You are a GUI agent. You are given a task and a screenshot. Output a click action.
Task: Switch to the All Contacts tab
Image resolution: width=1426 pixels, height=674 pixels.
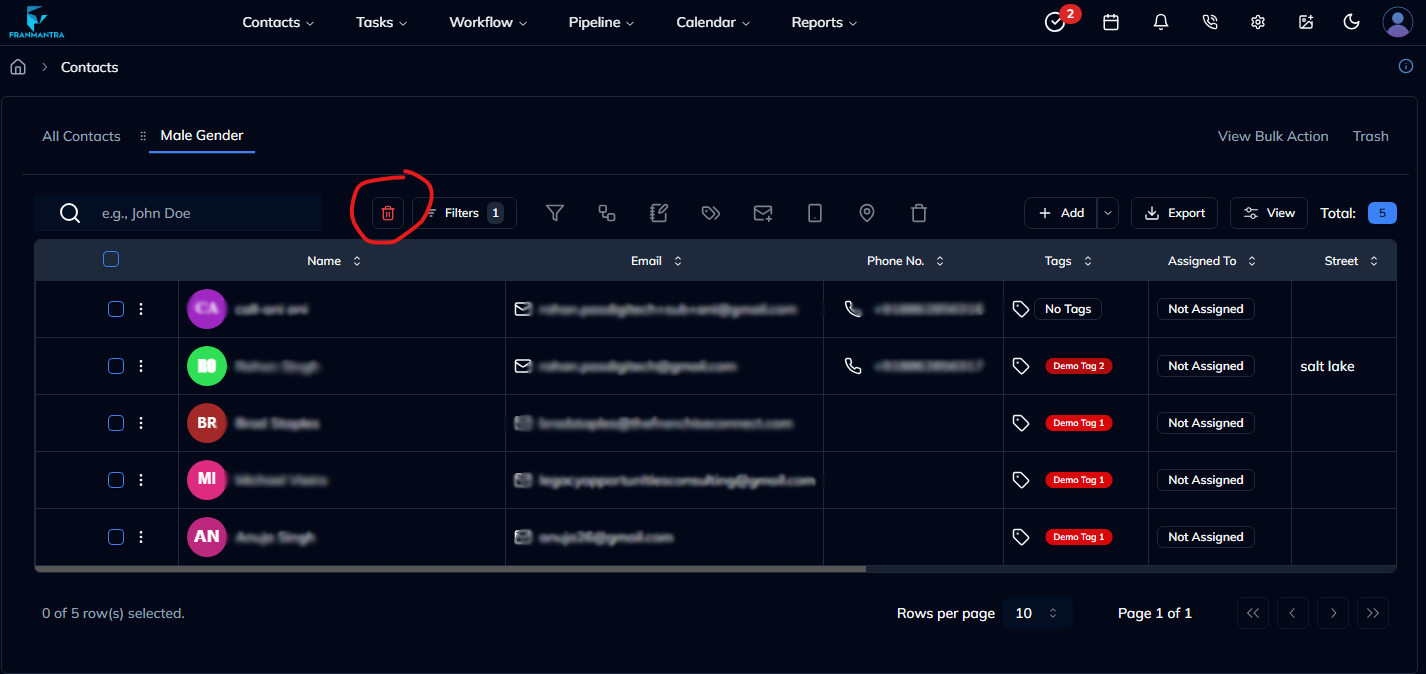(81, 136)
